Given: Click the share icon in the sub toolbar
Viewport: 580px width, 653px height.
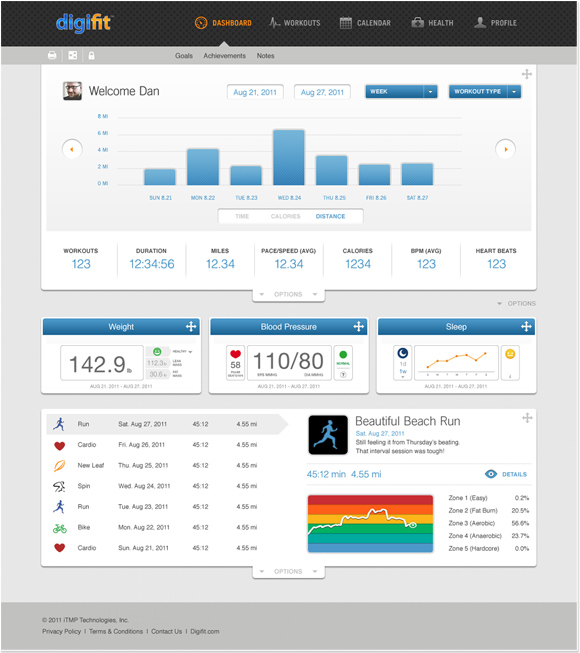Looking at the screenshot, I should (72, 55).
